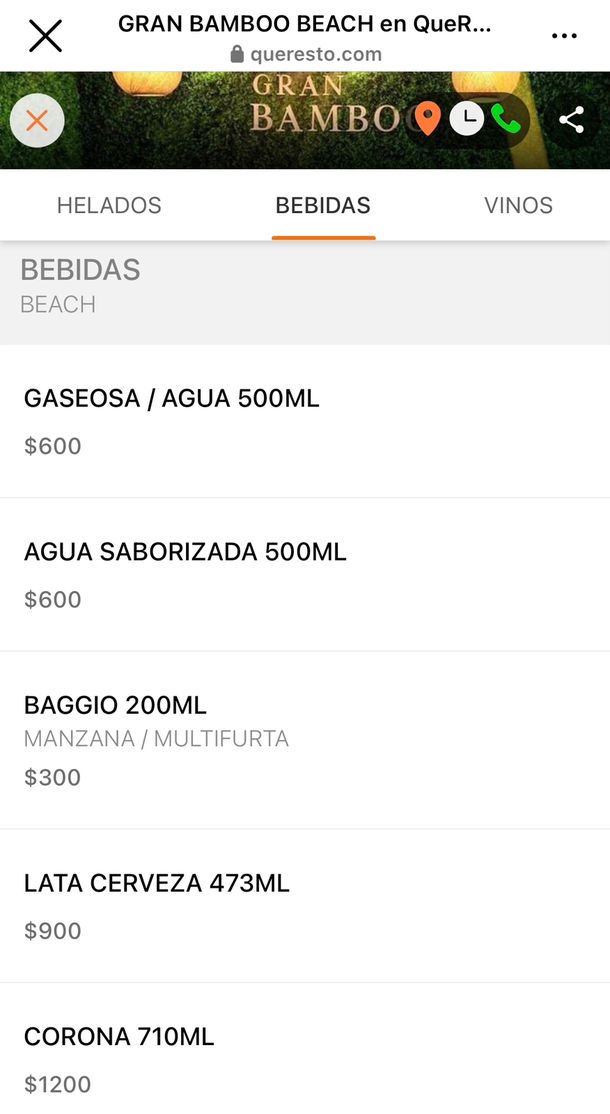The image size is (610, 1114).
Task: Tap the queresto.com address text
Action: pos(316,54)
